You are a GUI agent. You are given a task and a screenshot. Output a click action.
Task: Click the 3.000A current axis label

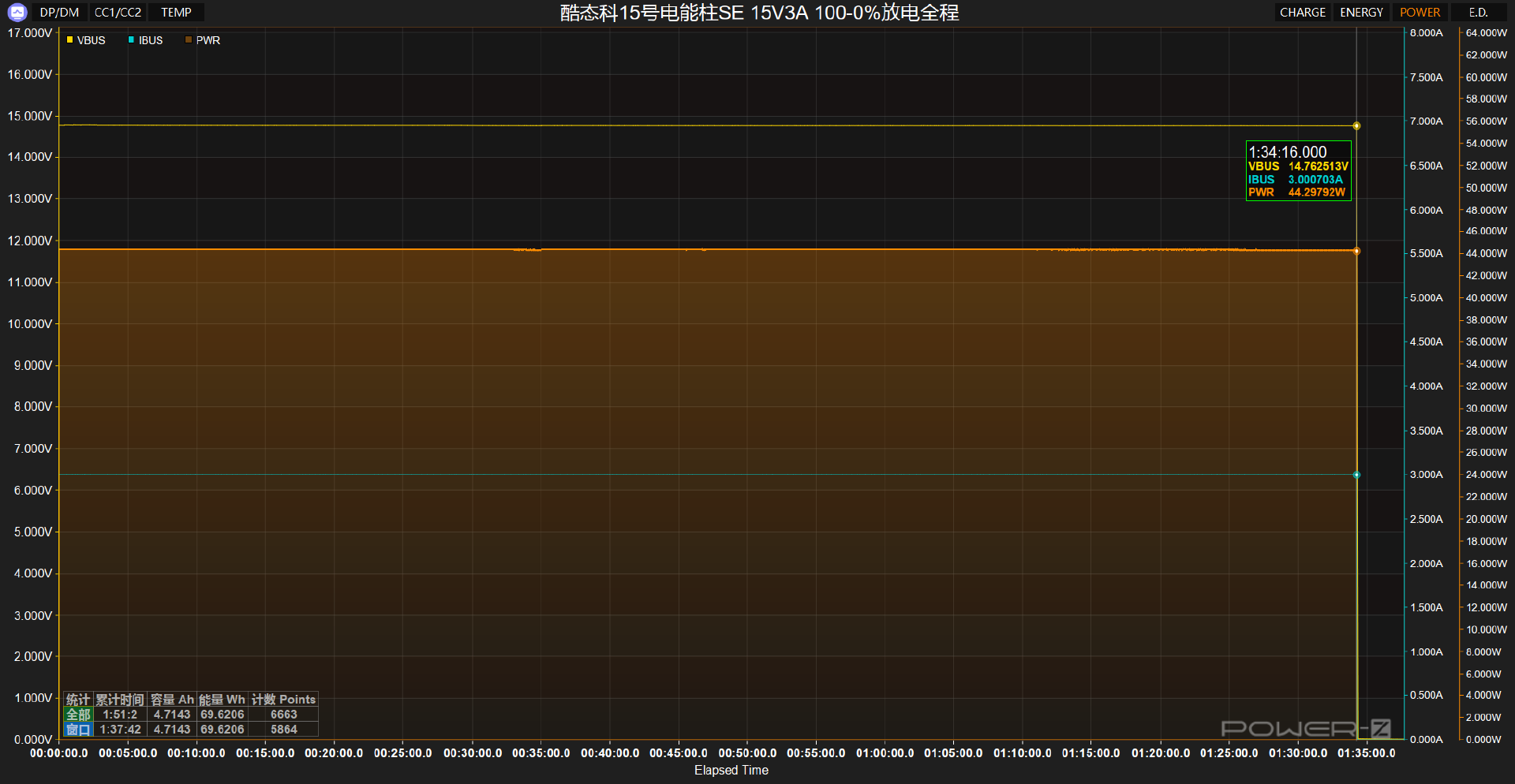[x=1427, y=475]
